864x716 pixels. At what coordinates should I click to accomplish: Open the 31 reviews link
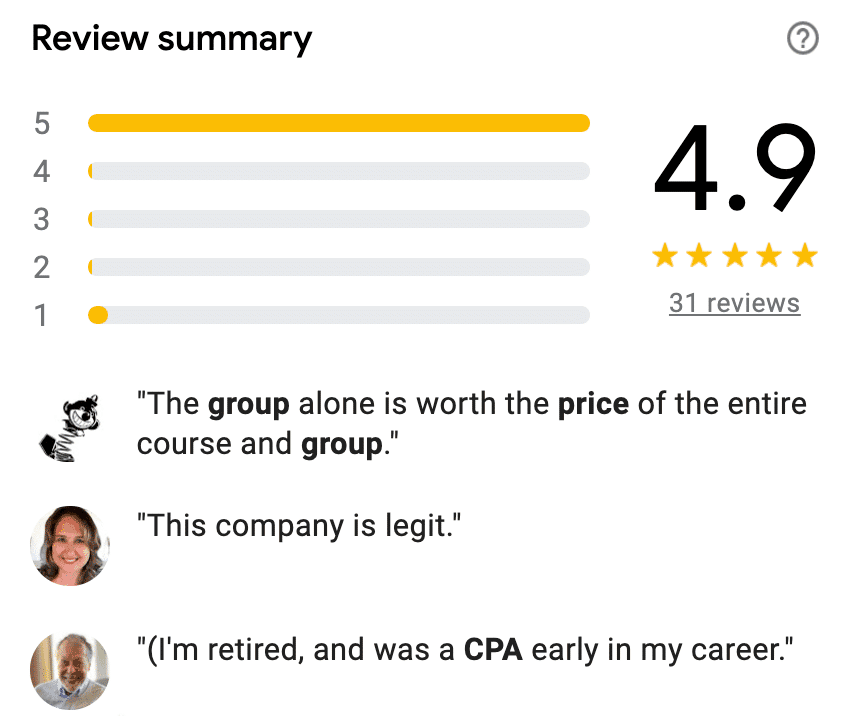(x=734, y=303)
